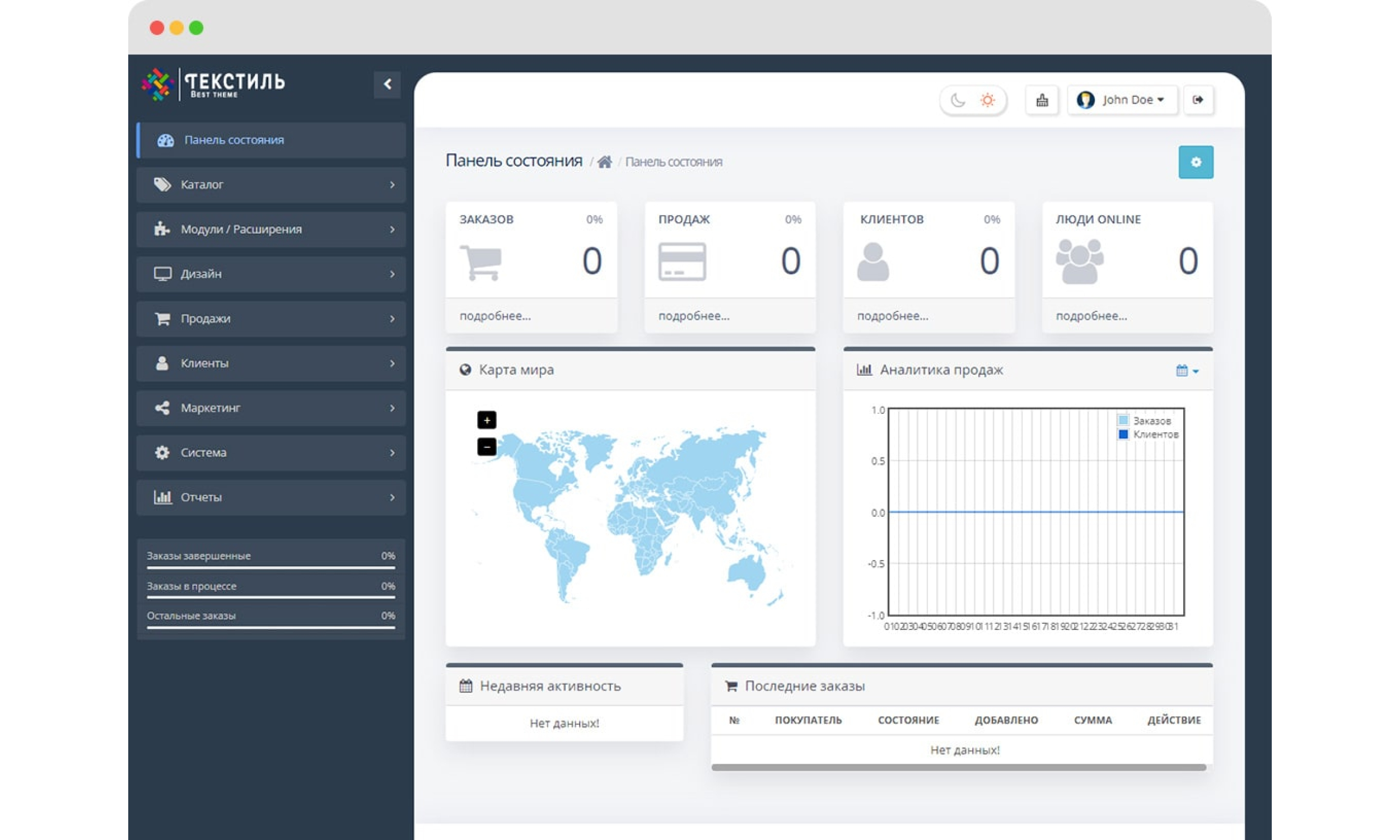Click horizontal scrollbar under latest orders
Image resolution: width=1400 pixels, height=840 pixels.
[x=958, y=768]
